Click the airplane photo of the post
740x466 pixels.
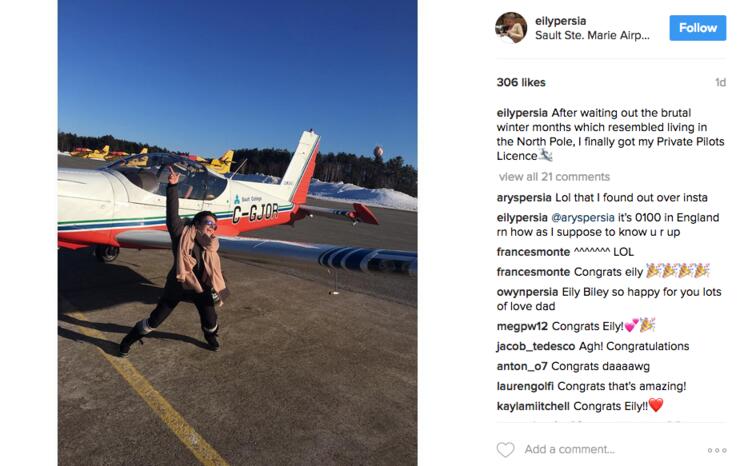click(237, 233)
